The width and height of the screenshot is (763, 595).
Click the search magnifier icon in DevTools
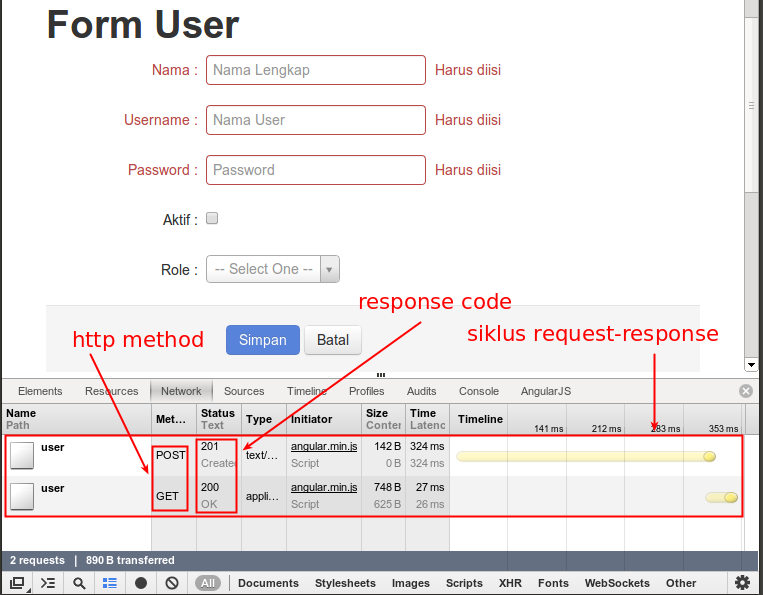coord(79,583)
